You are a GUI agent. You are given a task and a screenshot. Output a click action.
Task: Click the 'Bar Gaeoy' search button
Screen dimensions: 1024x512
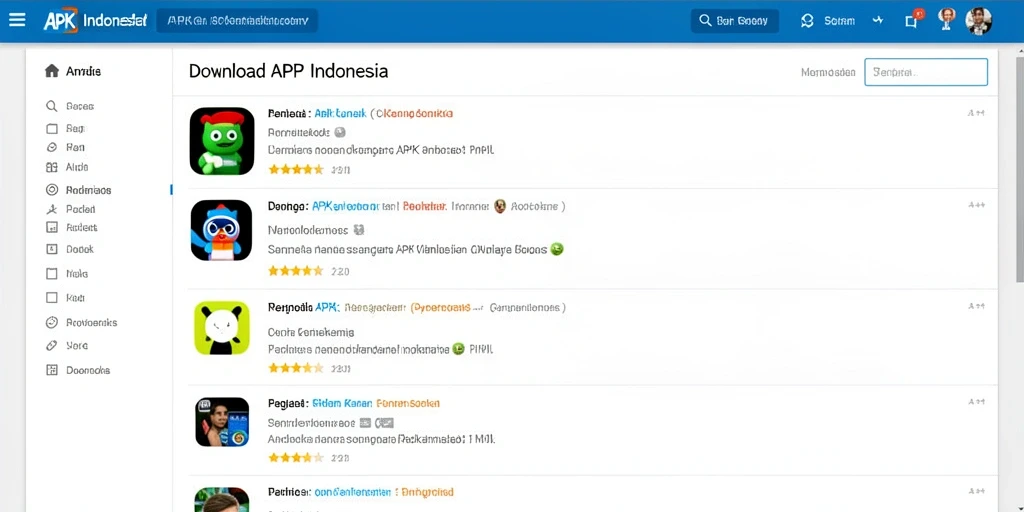click(735, 21)
